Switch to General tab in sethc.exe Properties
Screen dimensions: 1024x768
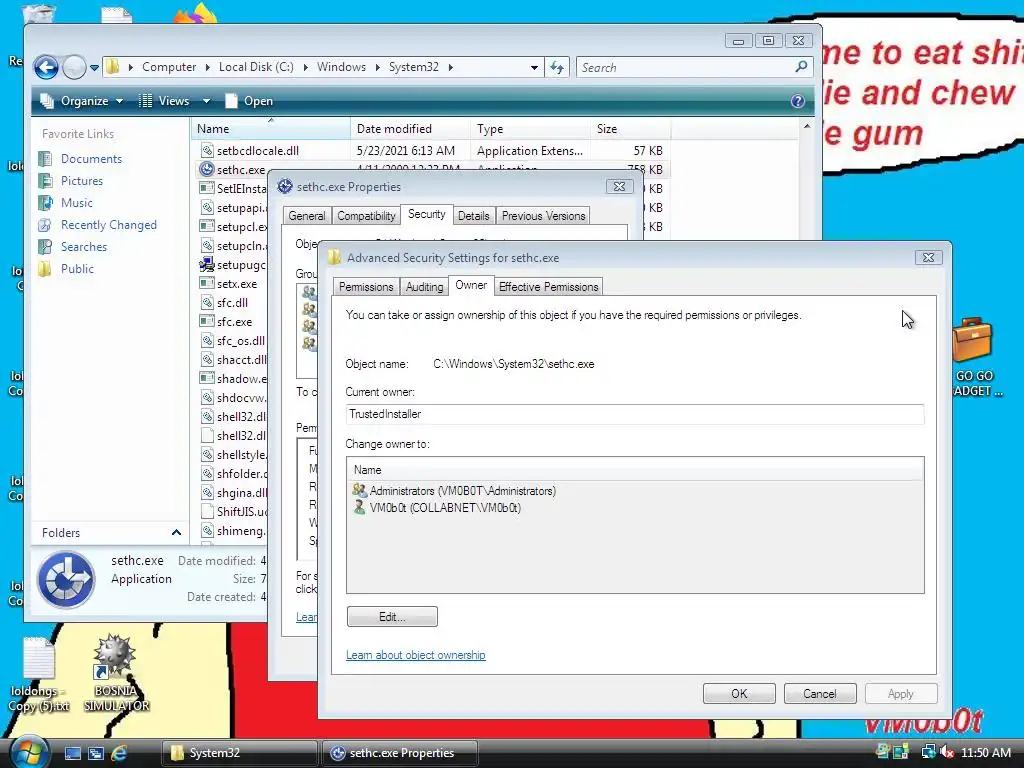click(306, 216)
